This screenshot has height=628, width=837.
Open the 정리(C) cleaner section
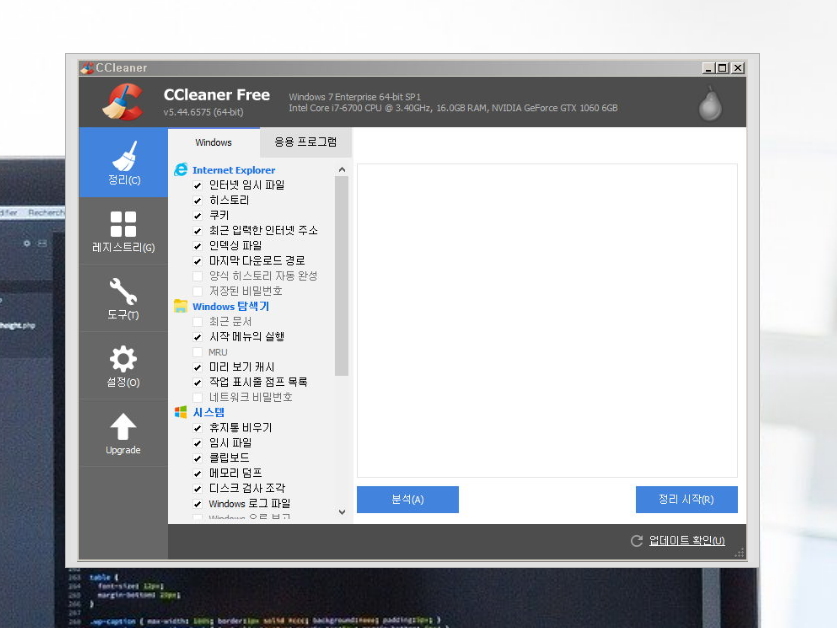(123, 162)
